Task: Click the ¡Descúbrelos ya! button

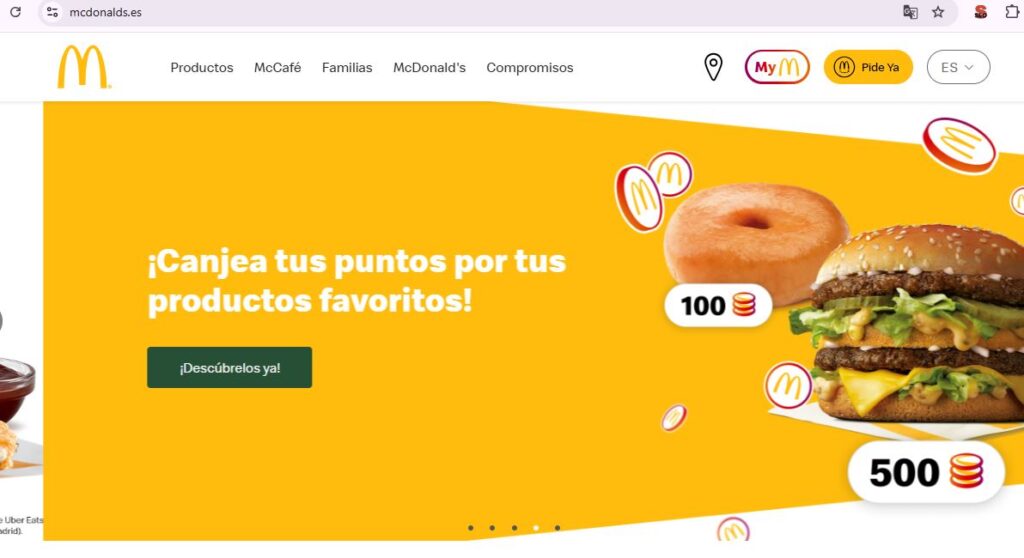Action: click(229, 367)
